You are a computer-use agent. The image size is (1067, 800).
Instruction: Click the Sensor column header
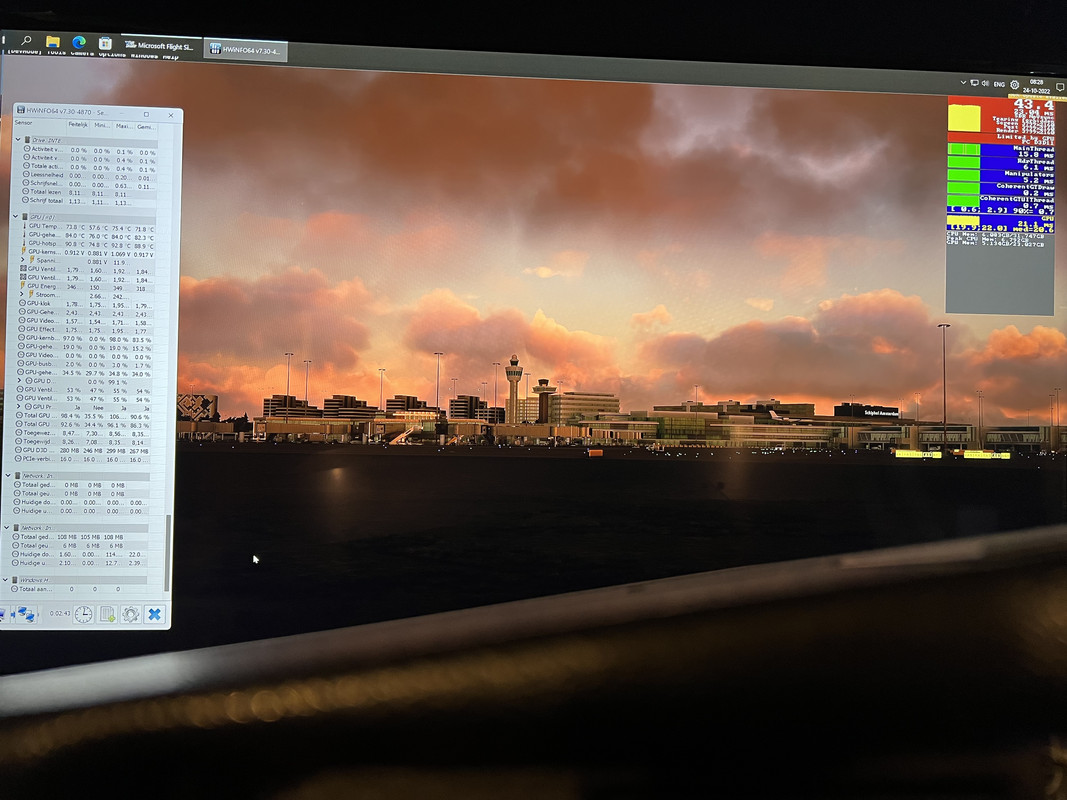tap(39, 124)
